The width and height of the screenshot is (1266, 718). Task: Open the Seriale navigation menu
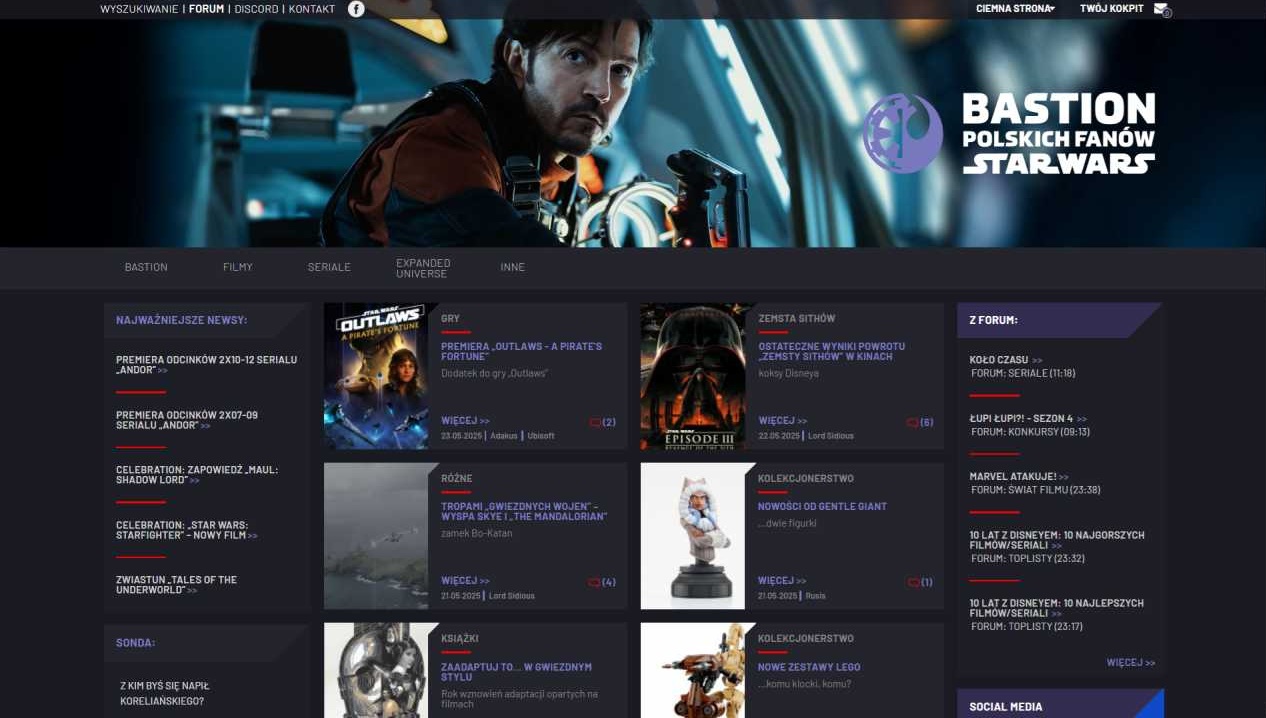click(329, 268)
